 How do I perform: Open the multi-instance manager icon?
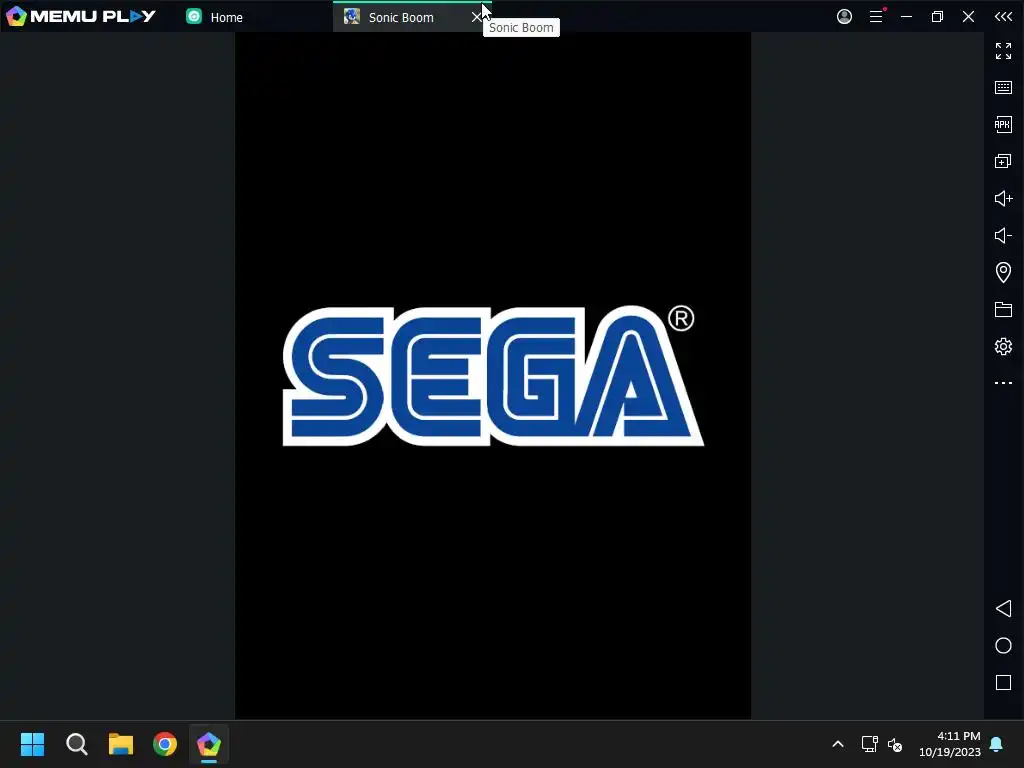pyautogui.click(x=1003, y=161)
